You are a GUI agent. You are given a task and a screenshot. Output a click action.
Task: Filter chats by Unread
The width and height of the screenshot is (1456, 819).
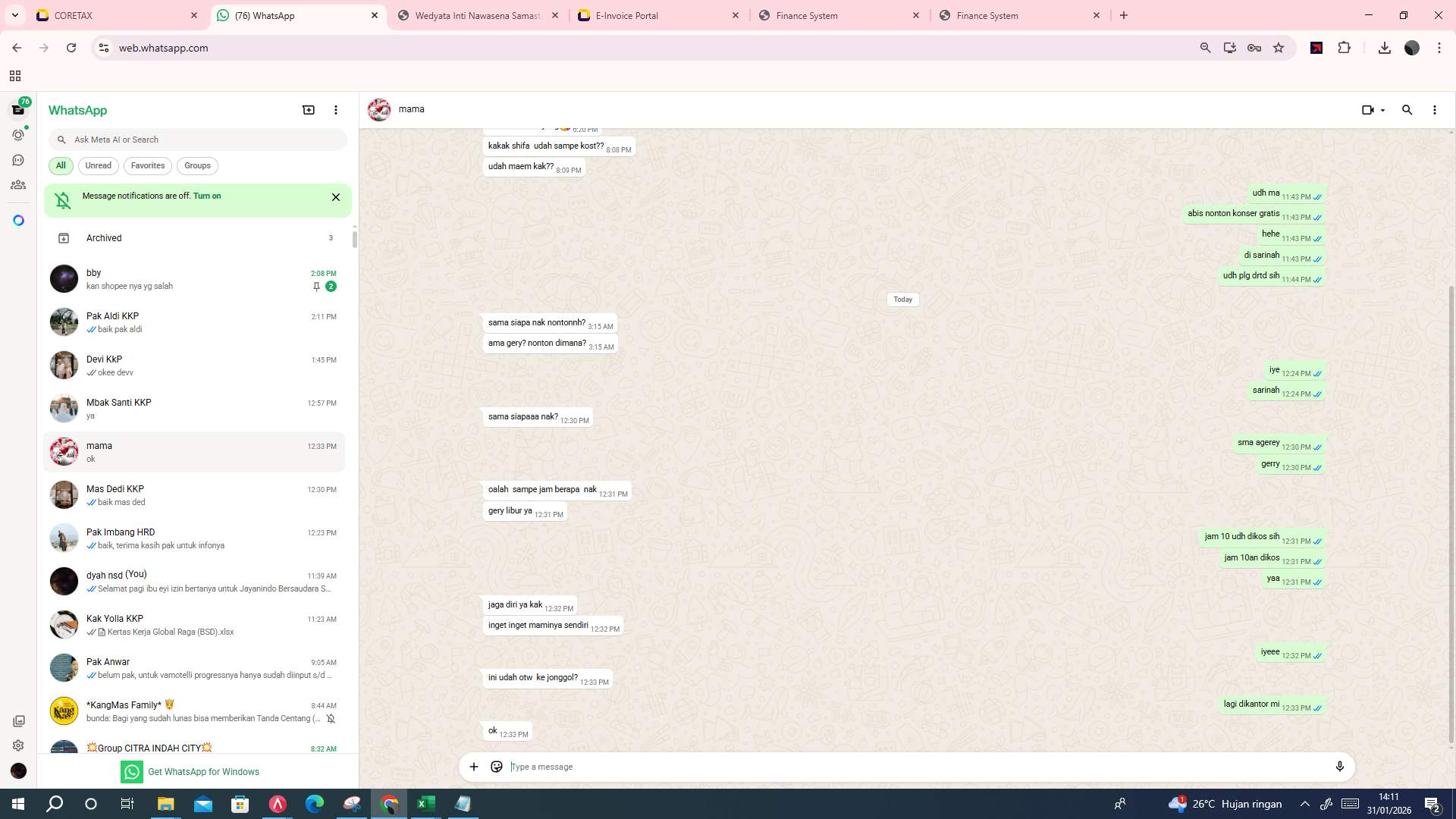(98, 165)
